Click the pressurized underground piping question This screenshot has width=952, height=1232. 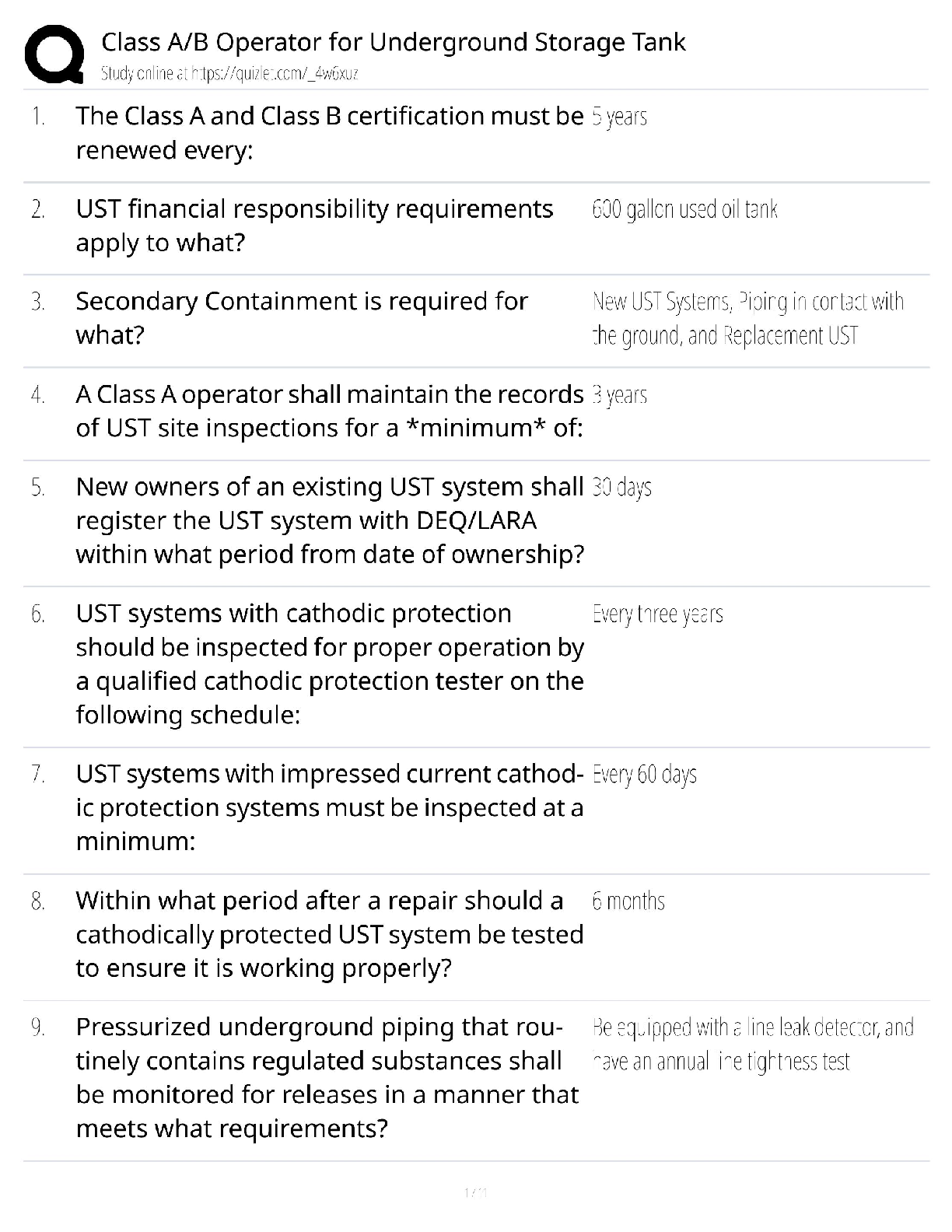(327, 1077)
